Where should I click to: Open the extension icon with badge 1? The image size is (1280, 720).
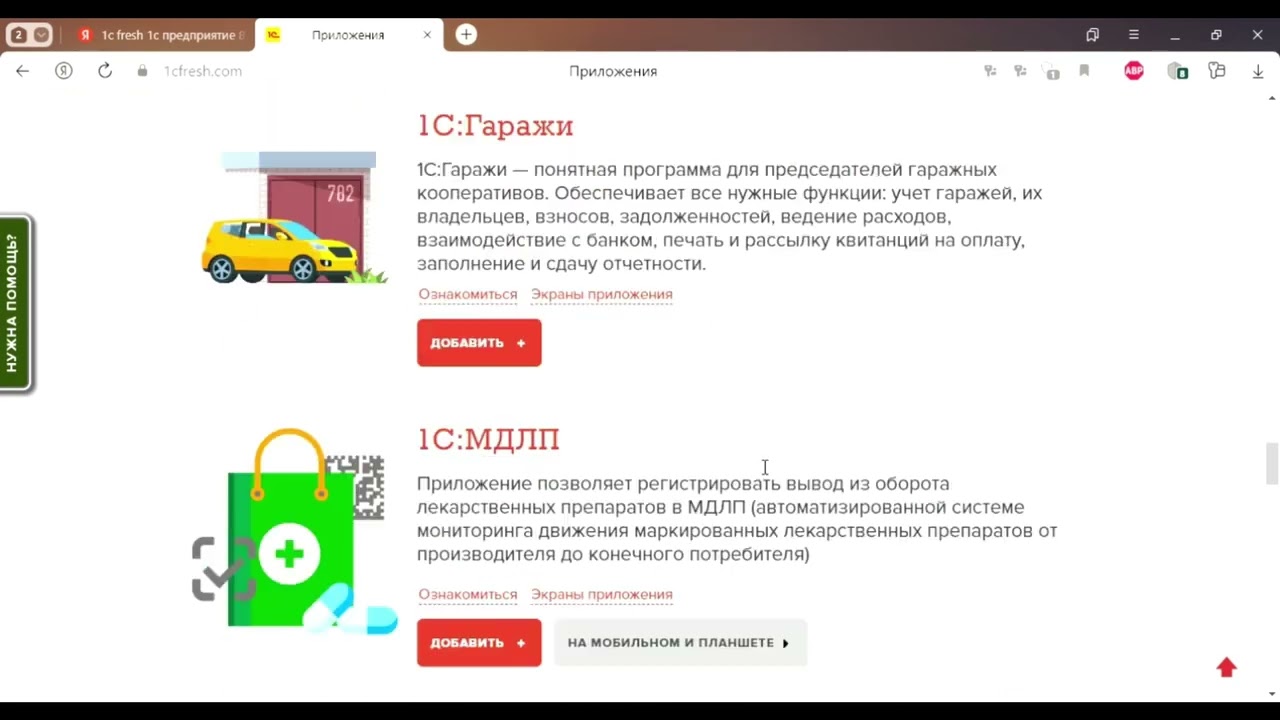(1051, 72)
